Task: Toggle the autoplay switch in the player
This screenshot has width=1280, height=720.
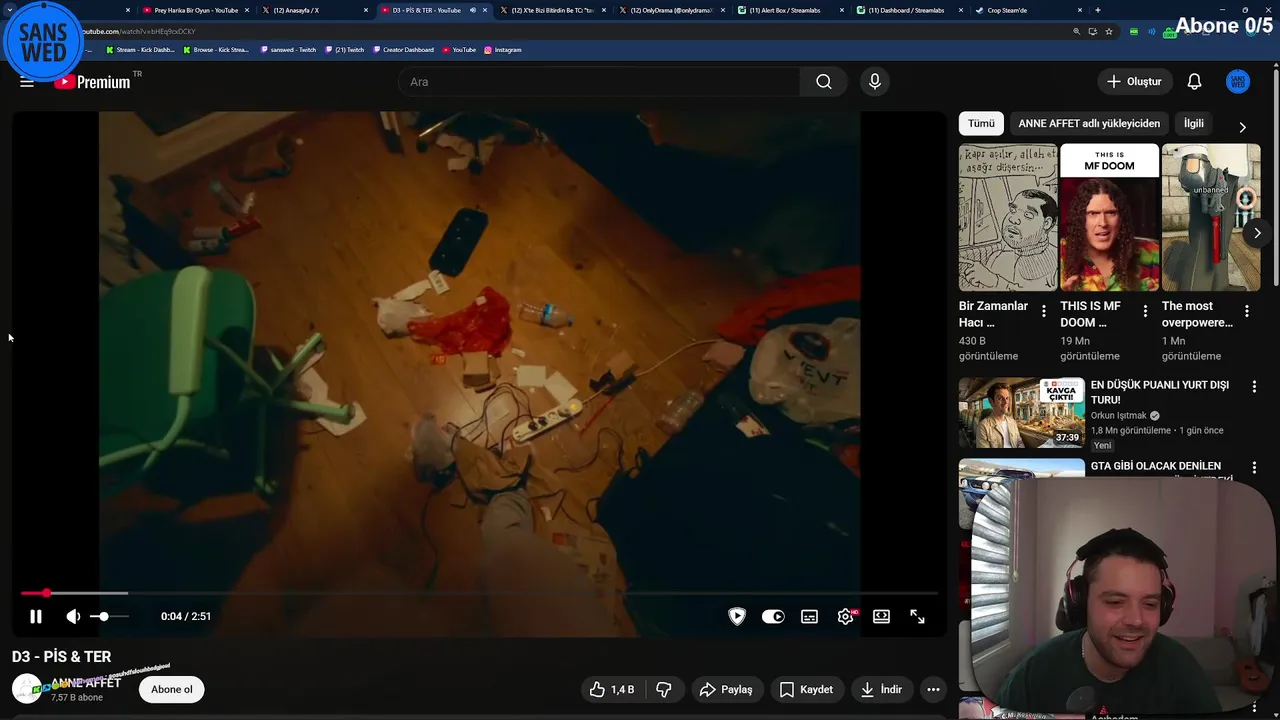Action: tap(773, 617)
